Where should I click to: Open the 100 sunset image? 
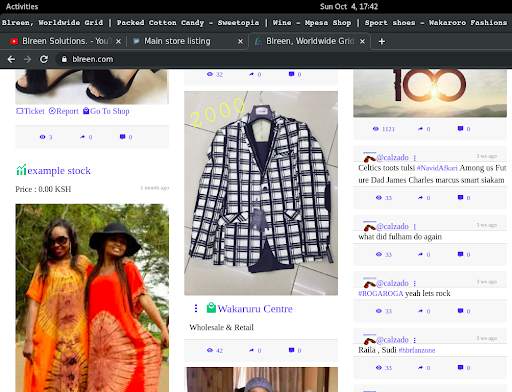[x=430, y=93]
